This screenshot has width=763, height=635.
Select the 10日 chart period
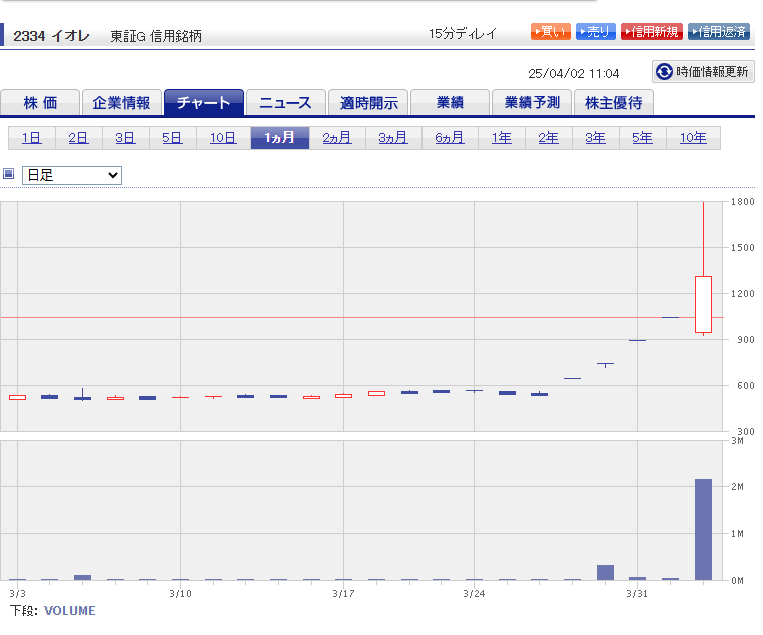pyautogui.click(x=223, y=138)
